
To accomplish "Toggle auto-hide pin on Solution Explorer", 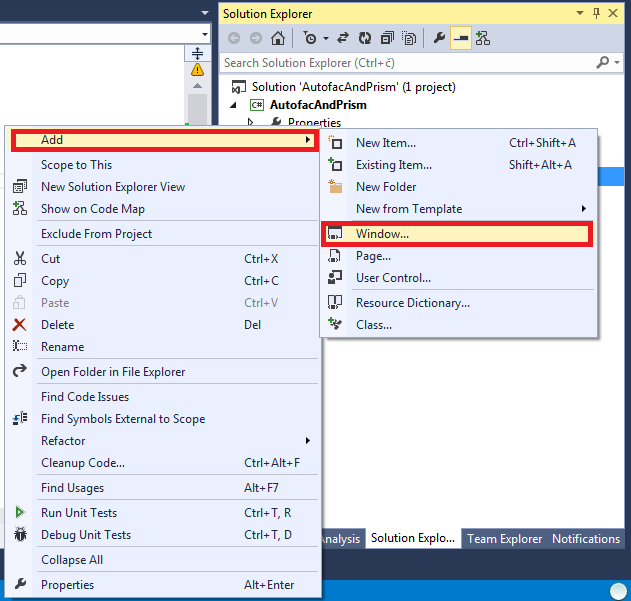I will (596, 13).
